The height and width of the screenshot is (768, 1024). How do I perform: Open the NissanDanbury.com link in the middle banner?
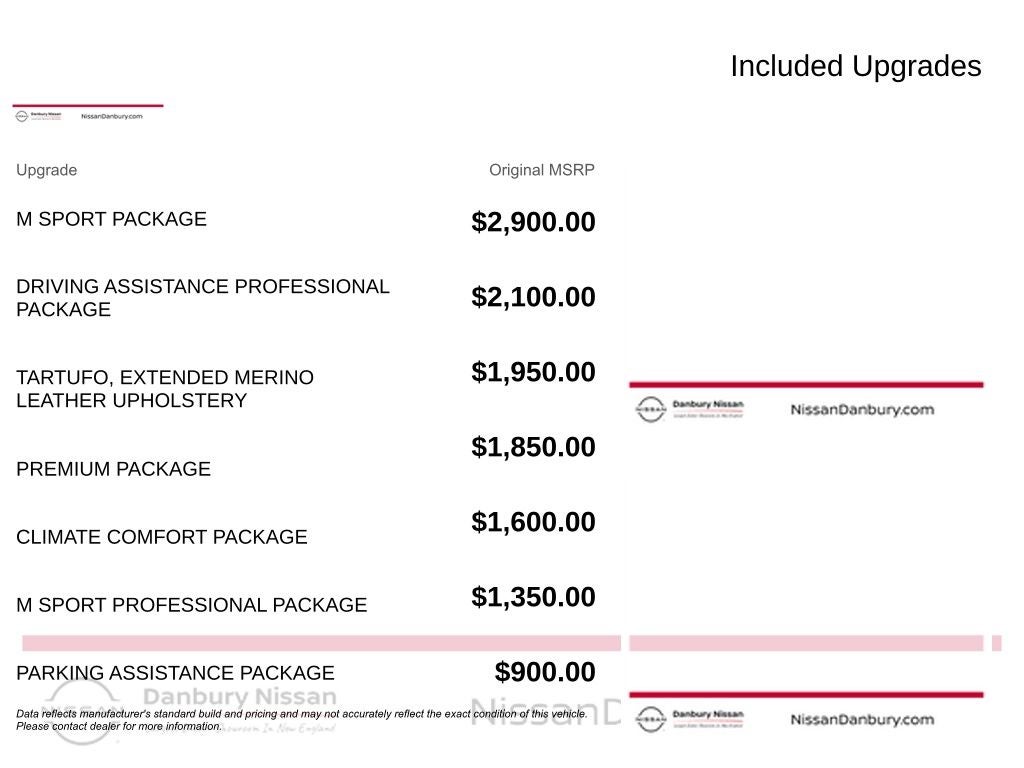(862, 409)
